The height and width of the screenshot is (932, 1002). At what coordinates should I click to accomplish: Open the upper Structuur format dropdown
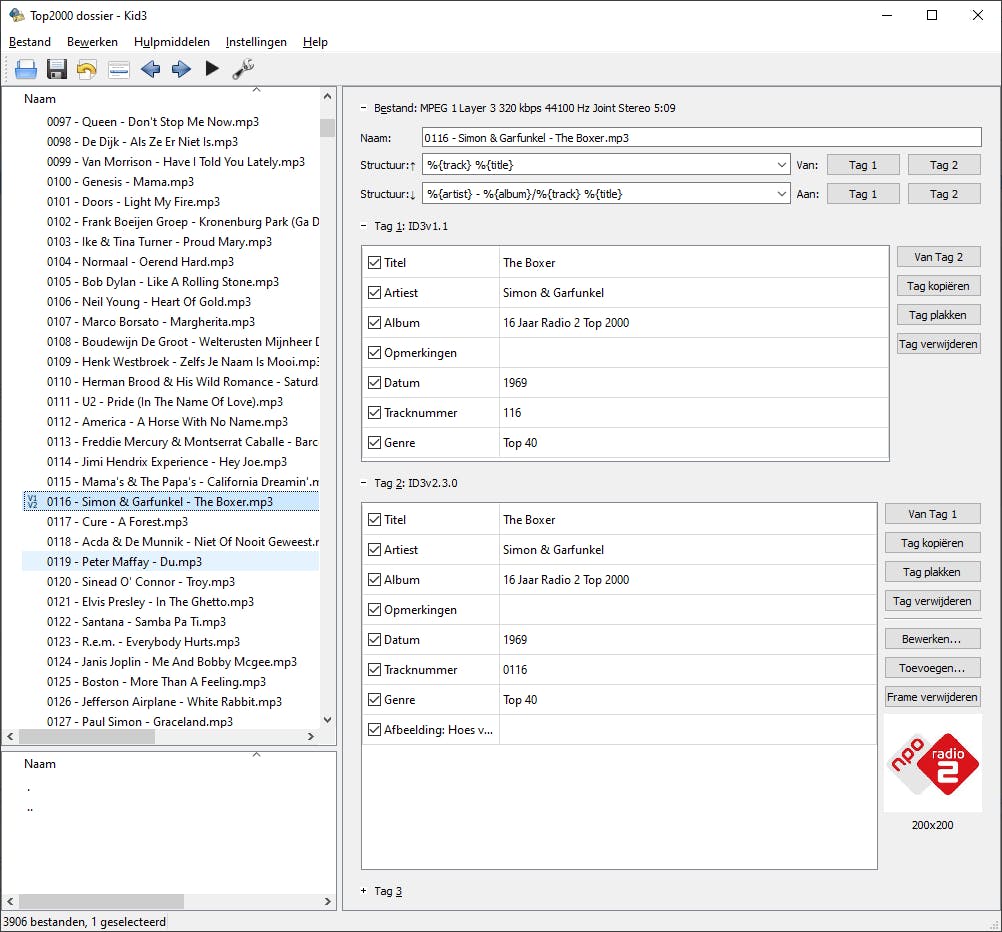click(781, 165)
